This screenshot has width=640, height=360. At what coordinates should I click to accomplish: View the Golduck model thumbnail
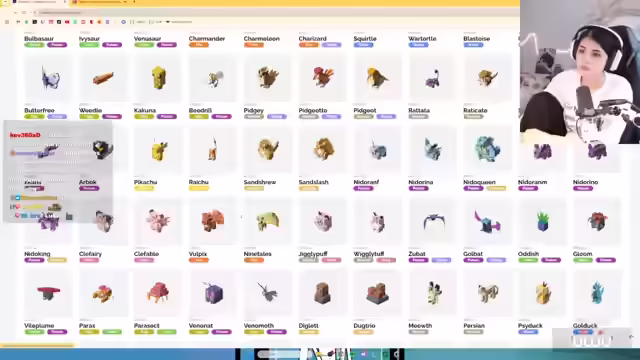(x=597, y=293)
